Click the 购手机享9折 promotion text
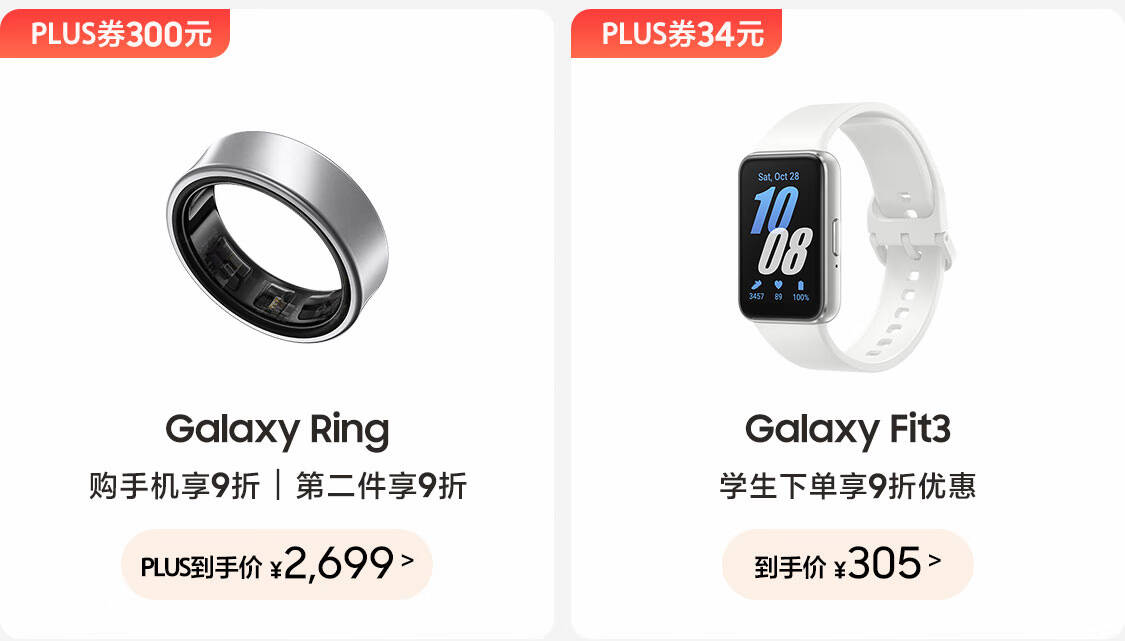This screenshot has height=641, width=1125. [x=174, y=486]
